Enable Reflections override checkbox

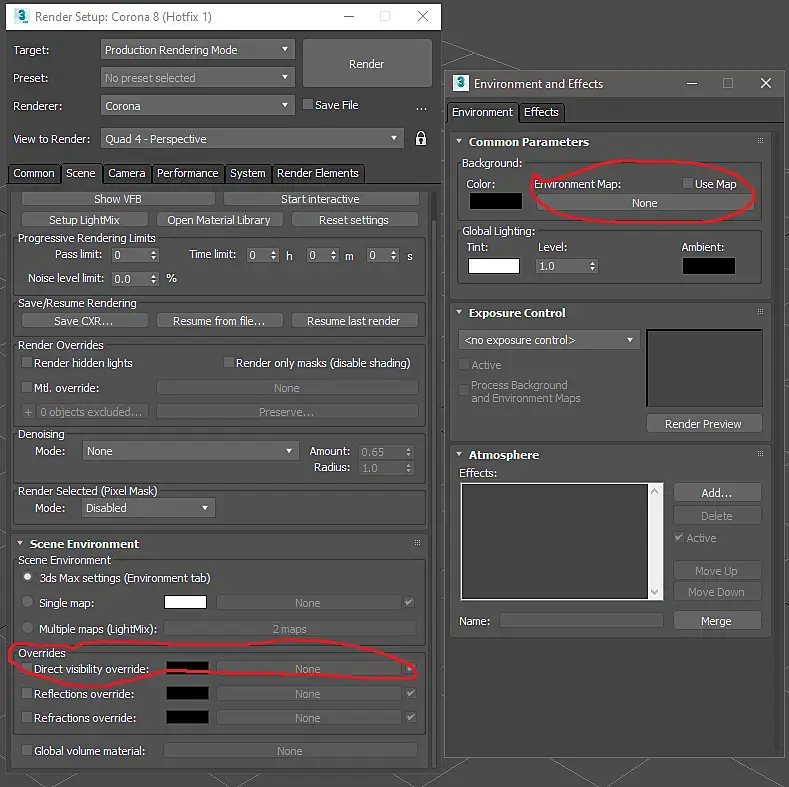coord(27,693)
